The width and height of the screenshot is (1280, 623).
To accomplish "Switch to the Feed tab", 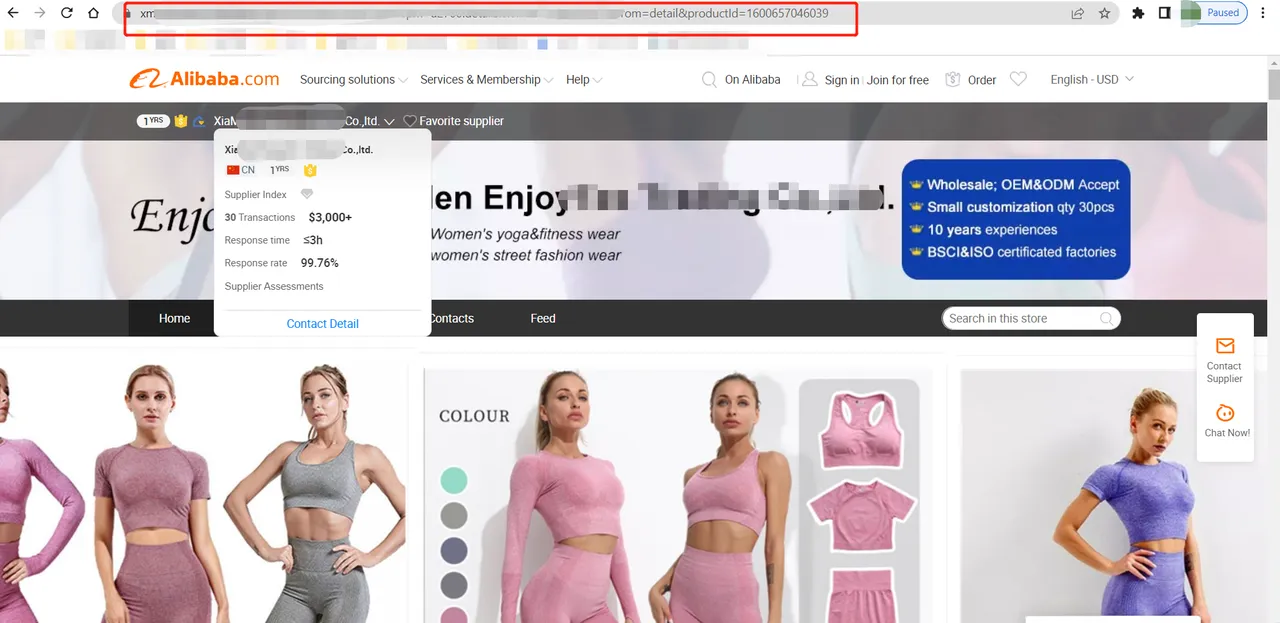I will (542, 318).
